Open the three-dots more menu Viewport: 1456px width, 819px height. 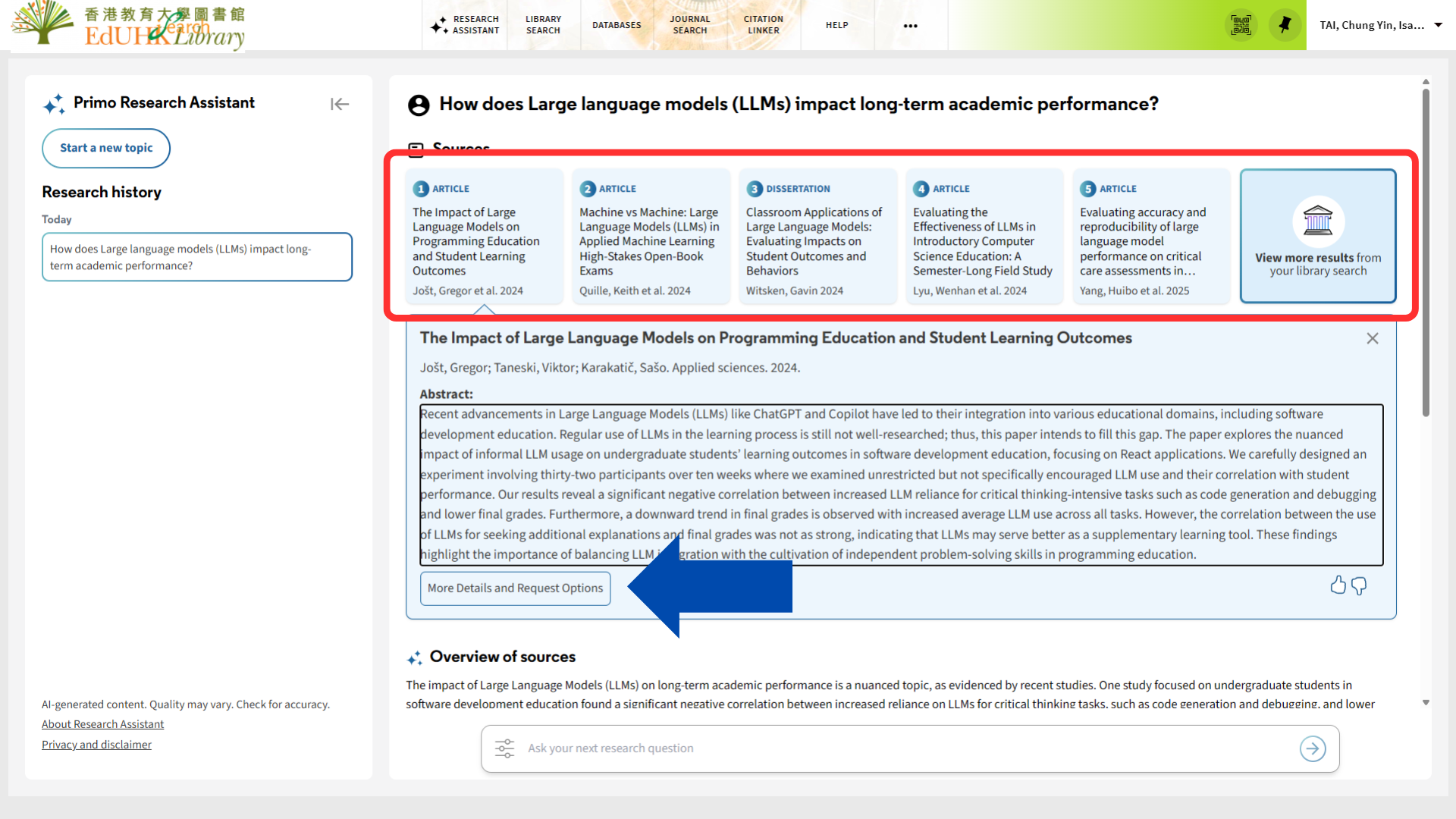coord(911,26)
